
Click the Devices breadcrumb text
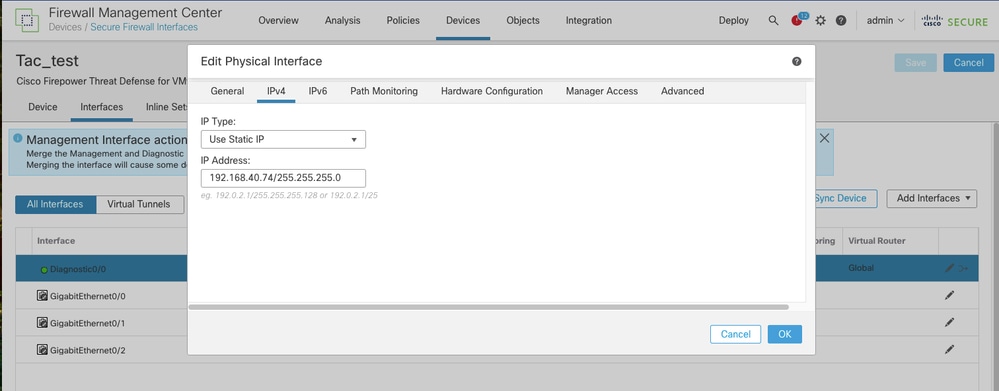(65, 27)
